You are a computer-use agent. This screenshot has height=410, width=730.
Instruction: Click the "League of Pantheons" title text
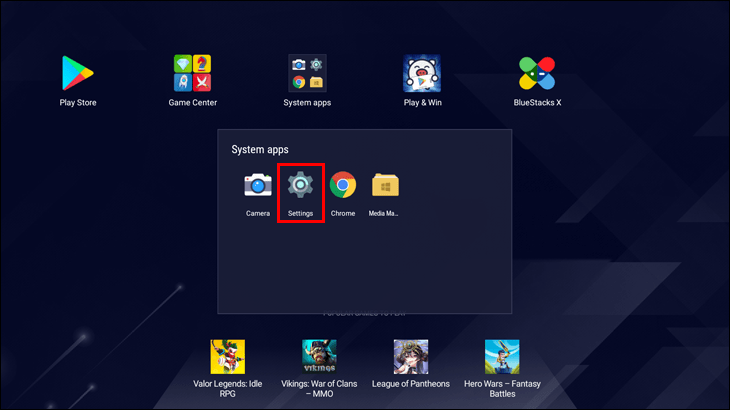411,384
